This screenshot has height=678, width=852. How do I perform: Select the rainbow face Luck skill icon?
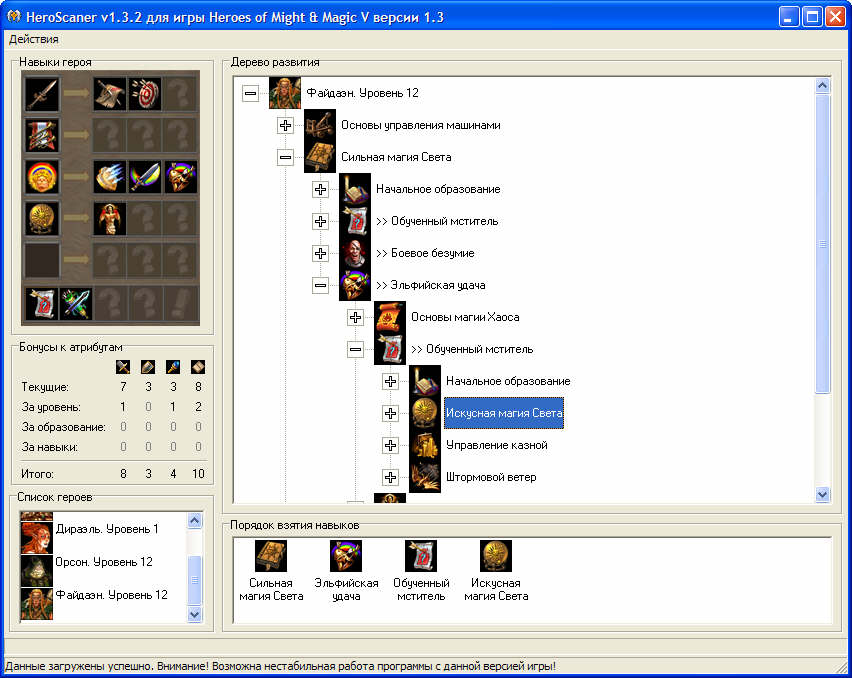42,177
